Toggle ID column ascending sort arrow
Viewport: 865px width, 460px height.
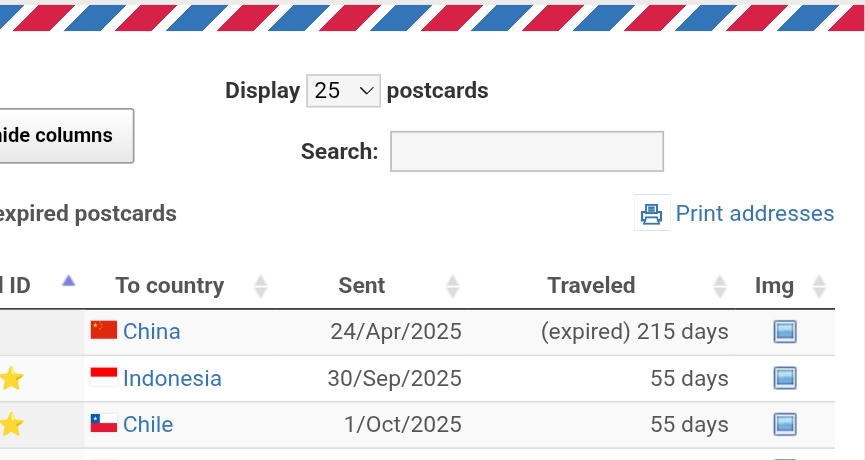pos(68,281)
